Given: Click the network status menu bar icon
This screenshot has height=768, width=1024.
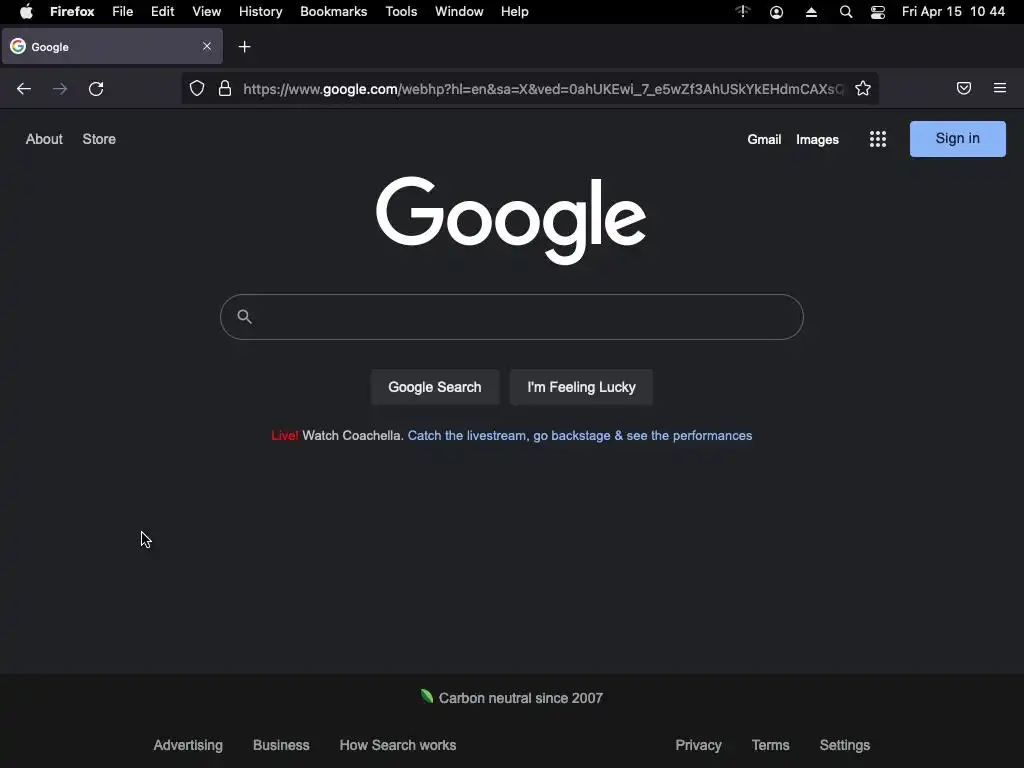Looking at the screenshot, I should coord(743,12).
